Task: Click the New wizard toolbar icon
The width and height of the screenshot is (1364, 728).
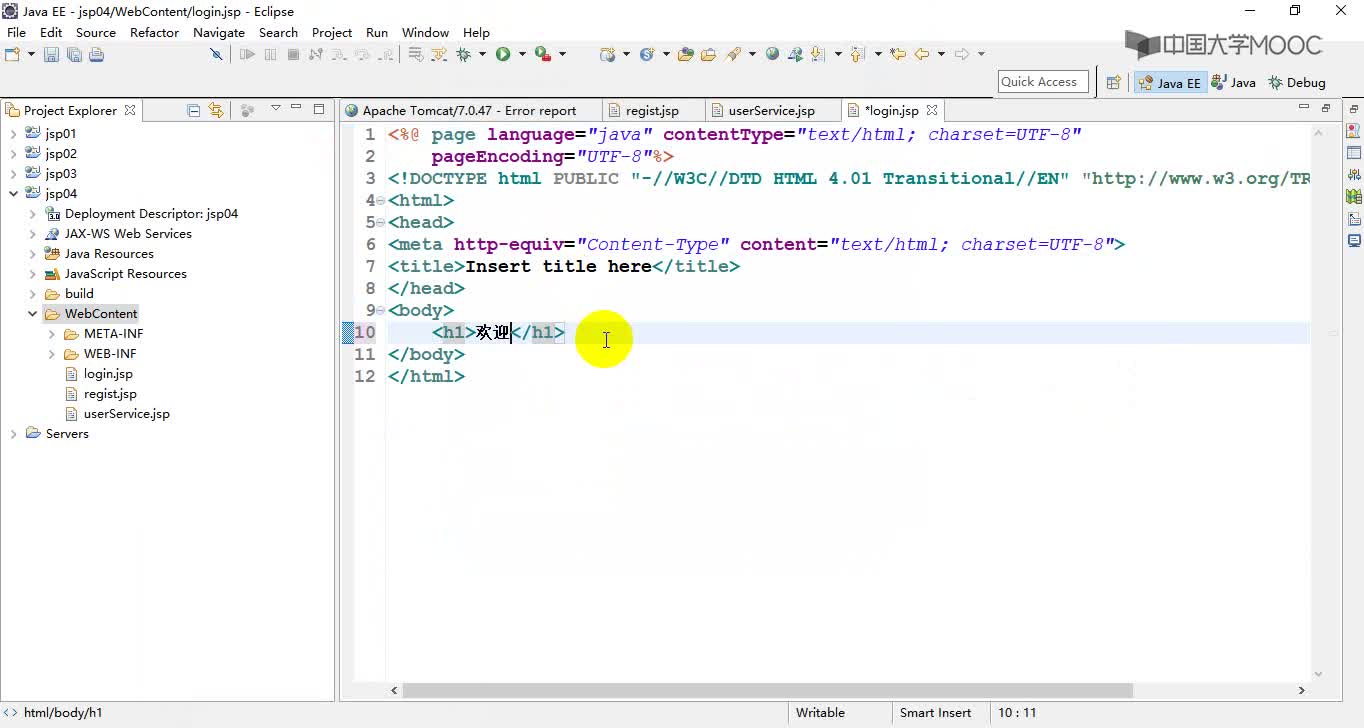Action: 13,54
